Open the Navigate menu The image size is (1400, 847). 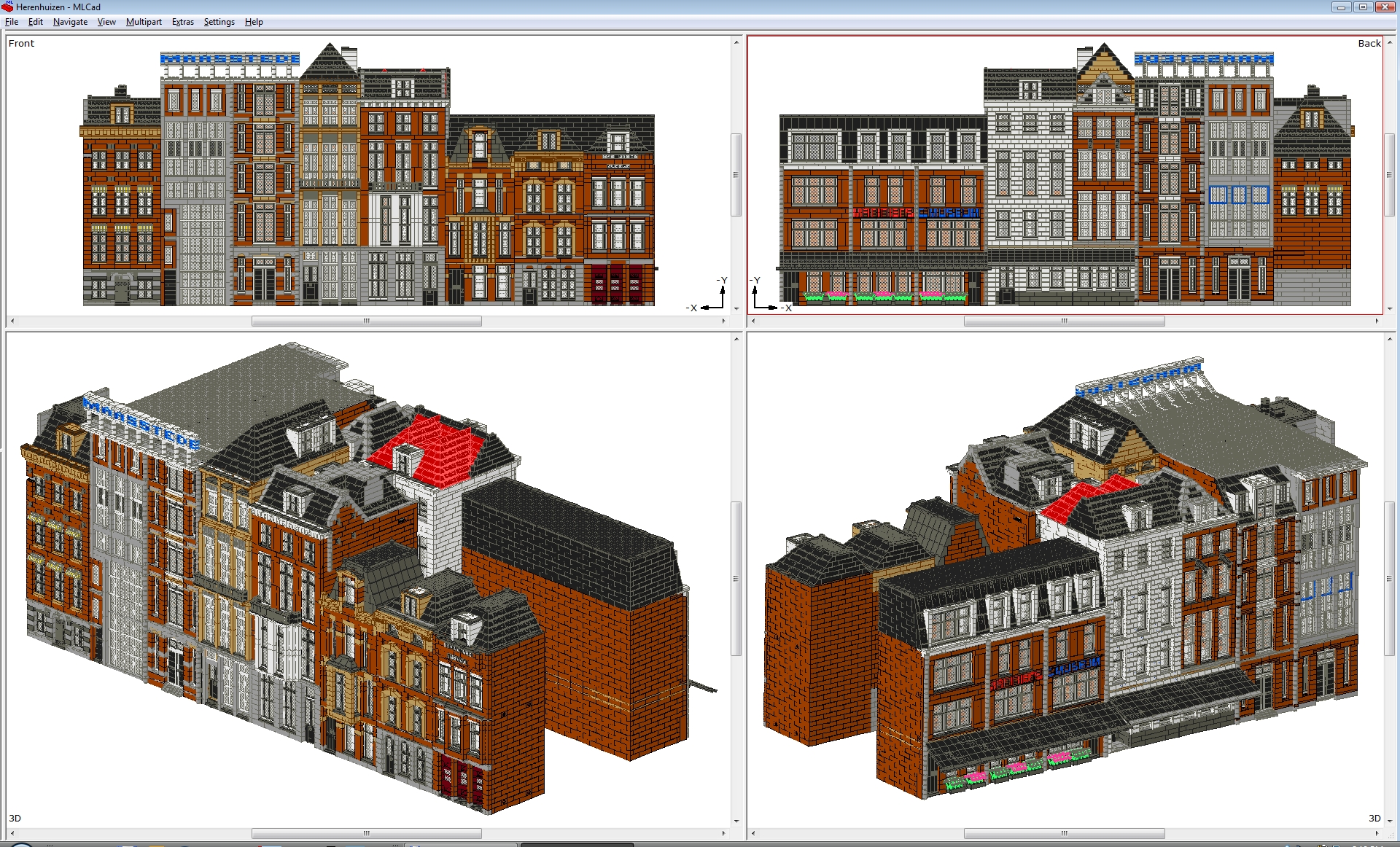[x=69, y=22]
